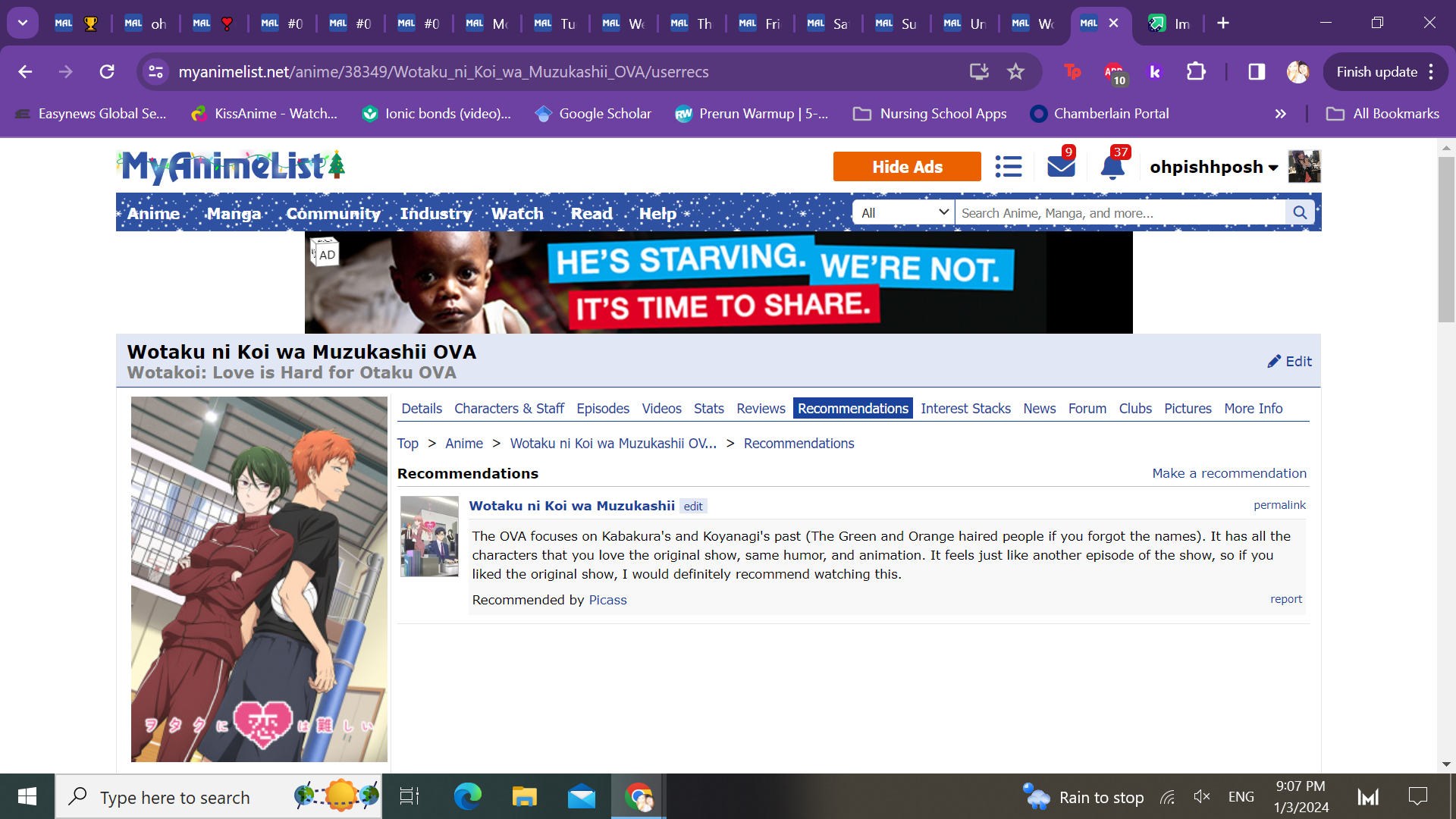
Task: Open Windows Start menu
Action: coord(27,796)
